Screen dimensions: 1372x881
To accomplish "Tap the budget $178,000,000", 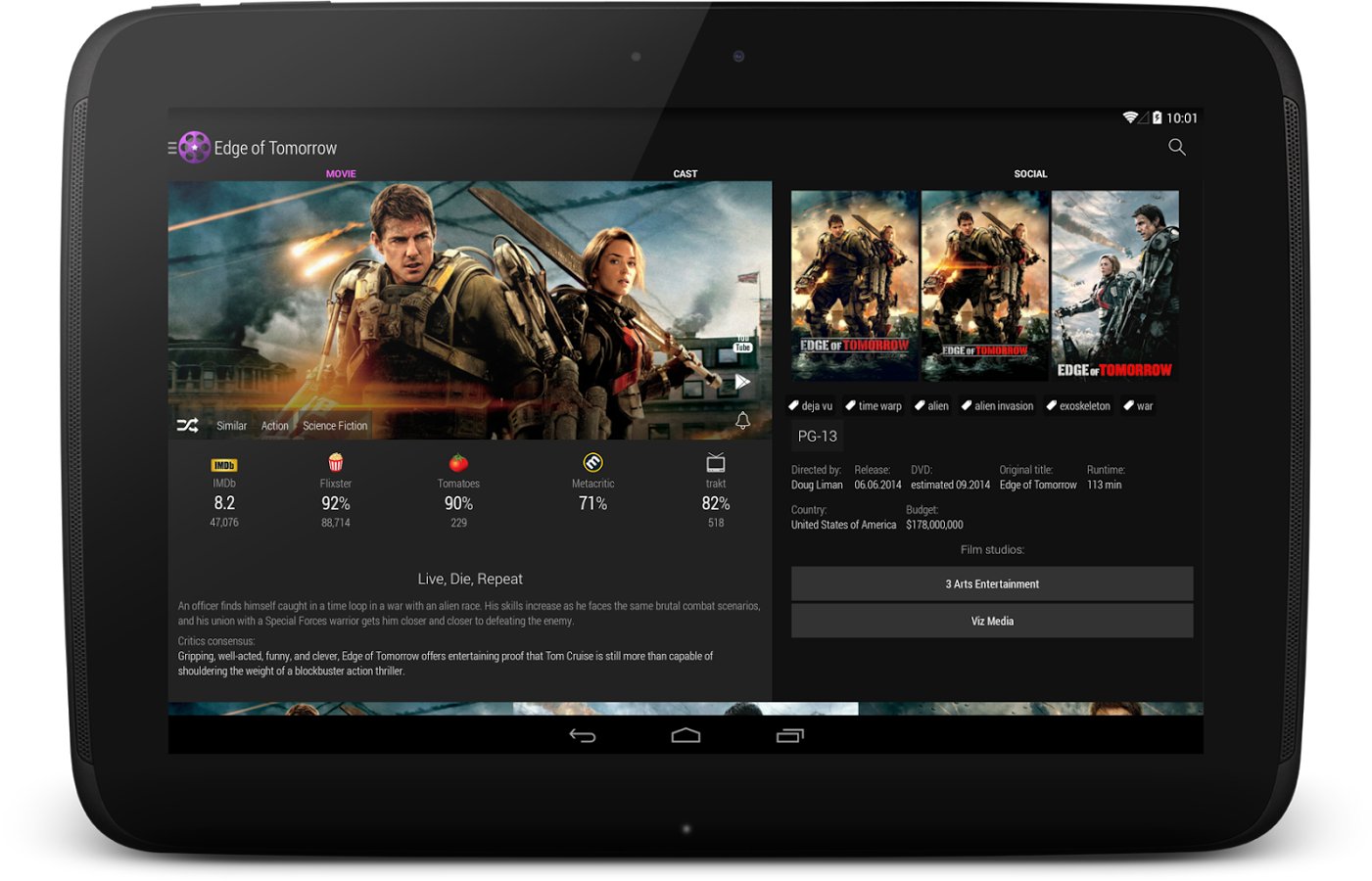I will 934,525.
